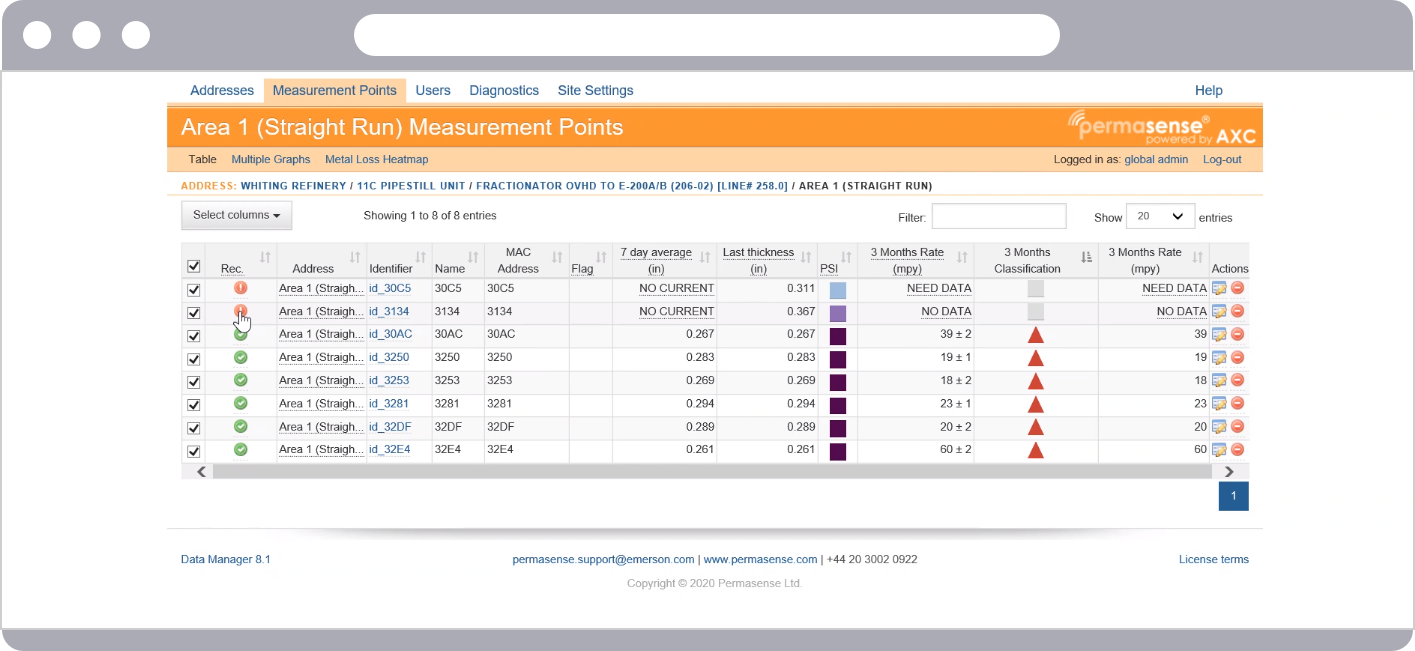Sort table by the Rec. column

(241, 260)
